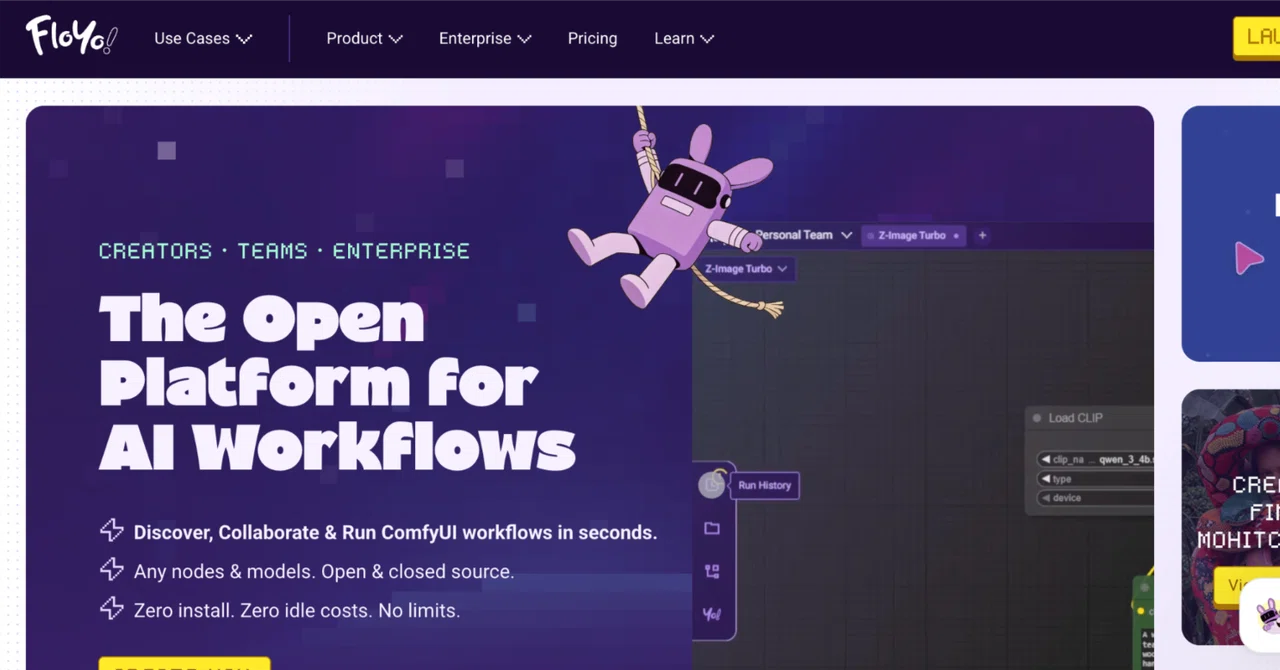Viewport: 1280px width, 670px height.
Task: Change the type field in Load CLIP
Action: [1095, 479]
